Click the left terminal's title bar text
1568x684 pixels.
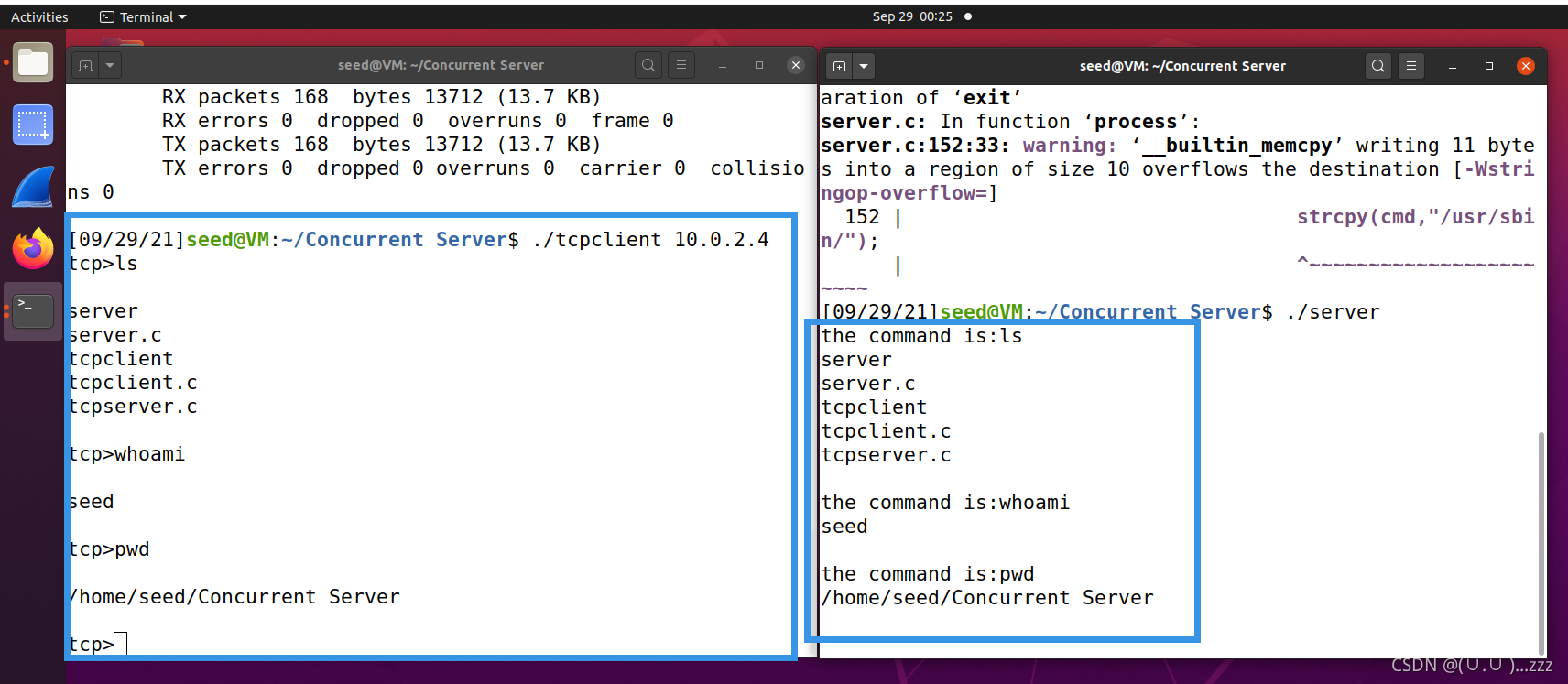441,65
